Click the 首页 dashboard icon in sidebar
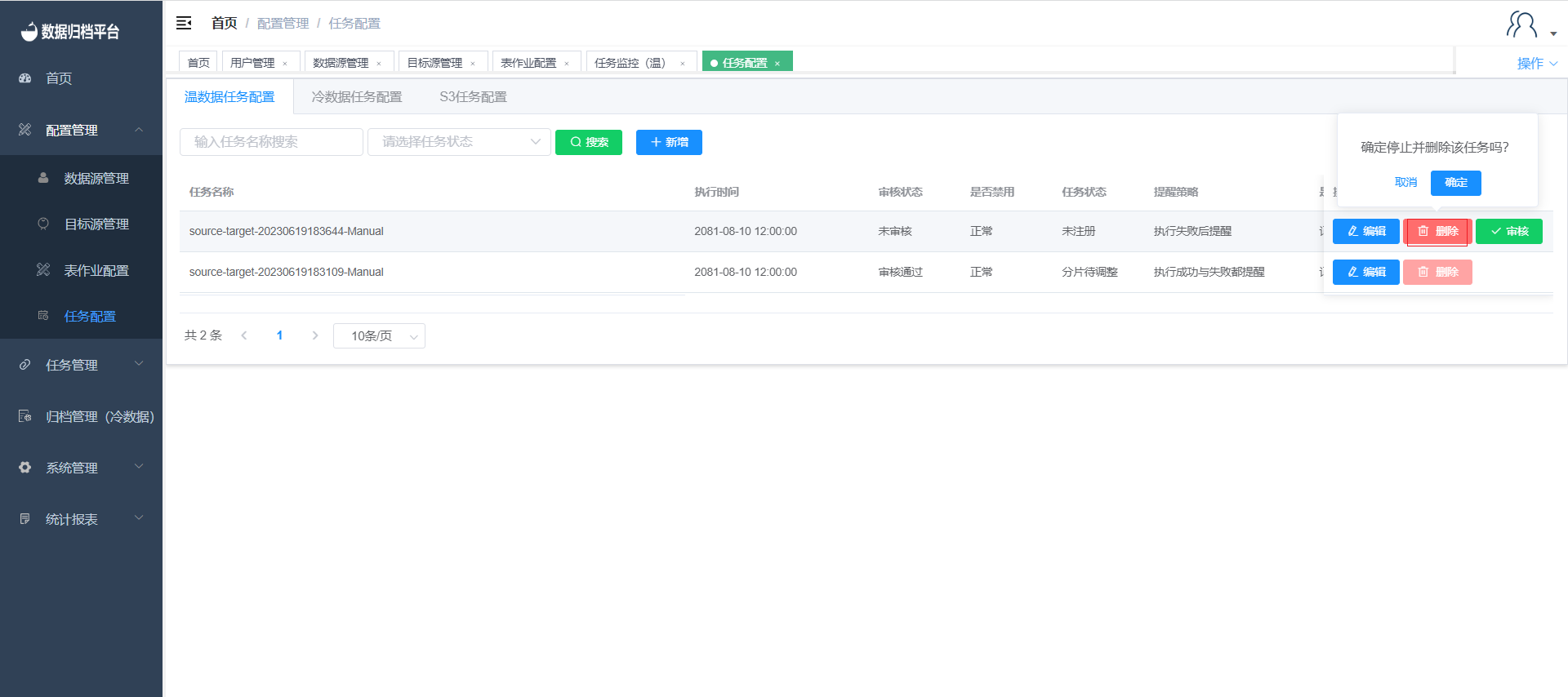 click(x=25, y=78)
